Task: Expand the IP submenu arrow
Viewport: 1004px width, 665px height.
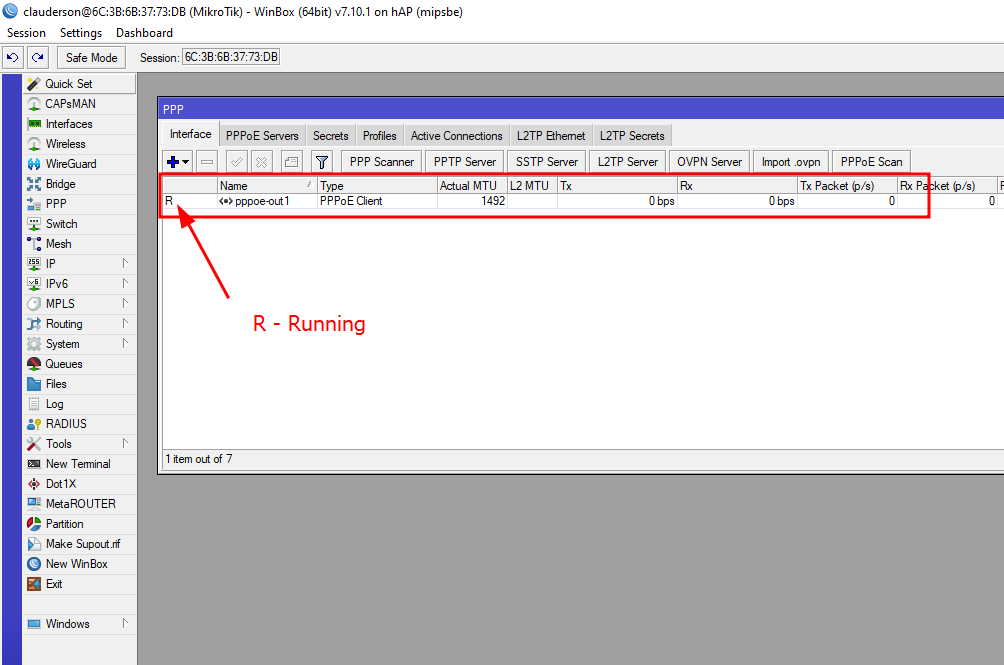Action: pos(126,264)
